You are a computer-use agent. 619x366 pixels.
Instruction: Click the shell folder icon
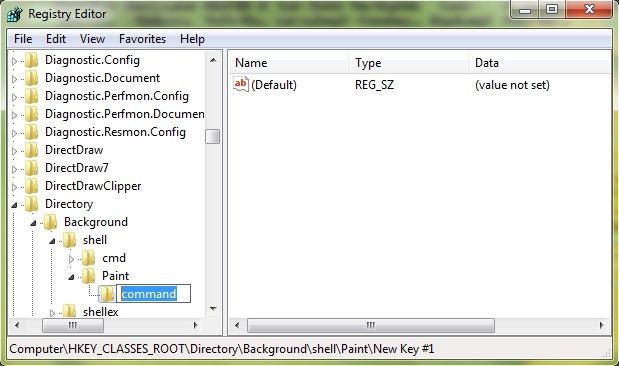tap(69, 240)
